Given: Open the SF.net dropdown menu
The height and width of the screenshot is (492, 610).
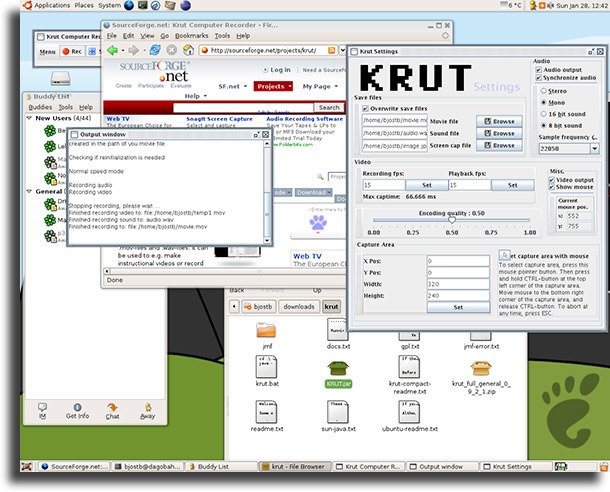Looking at the screenshot, I should pyautogui.click(x=233, y=86).
